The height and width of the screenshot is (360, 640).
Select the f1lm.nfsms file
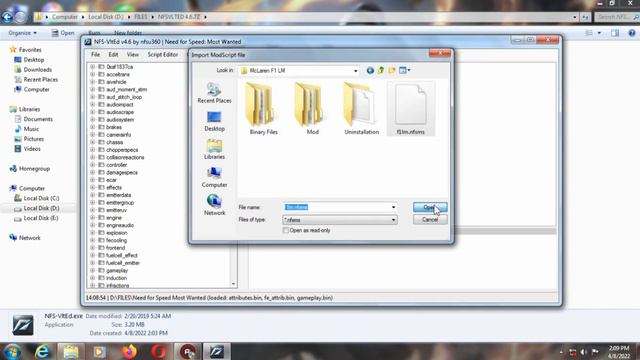click(411, 109)
